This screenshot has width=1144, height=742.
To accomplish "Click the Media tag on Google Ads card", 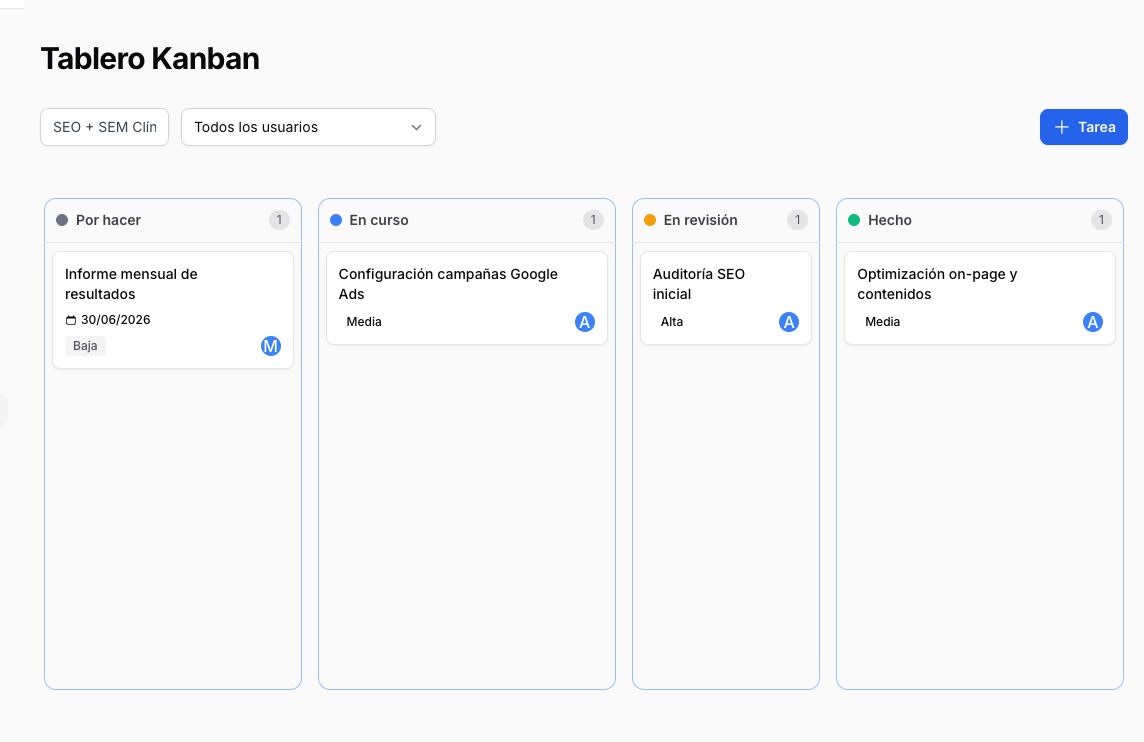I will coord(364,322).
